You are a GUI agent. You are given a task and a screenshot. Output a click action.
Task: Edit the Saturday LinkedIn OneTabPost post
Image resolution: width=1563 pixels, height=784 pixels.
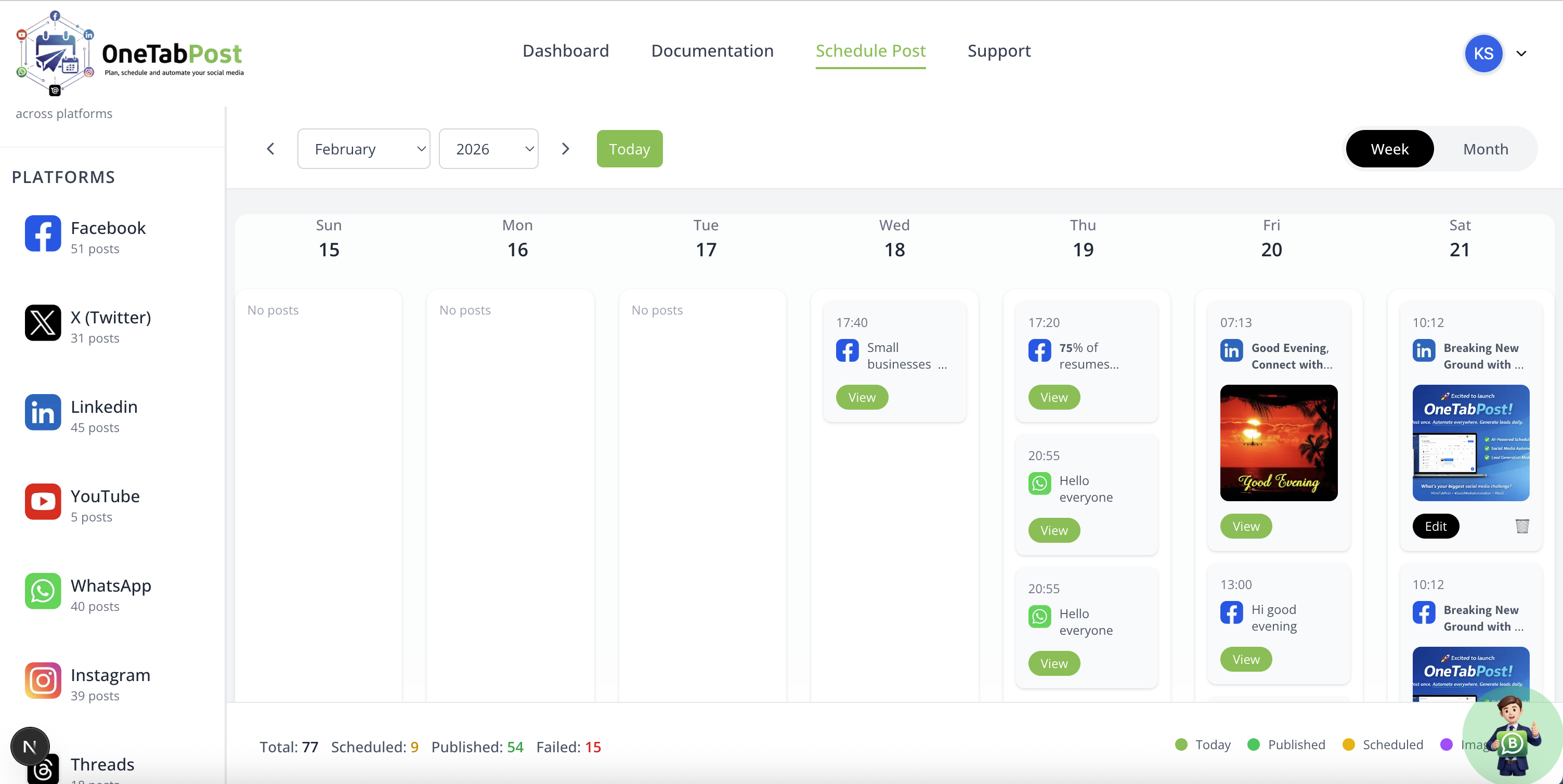coord(1435,526)
